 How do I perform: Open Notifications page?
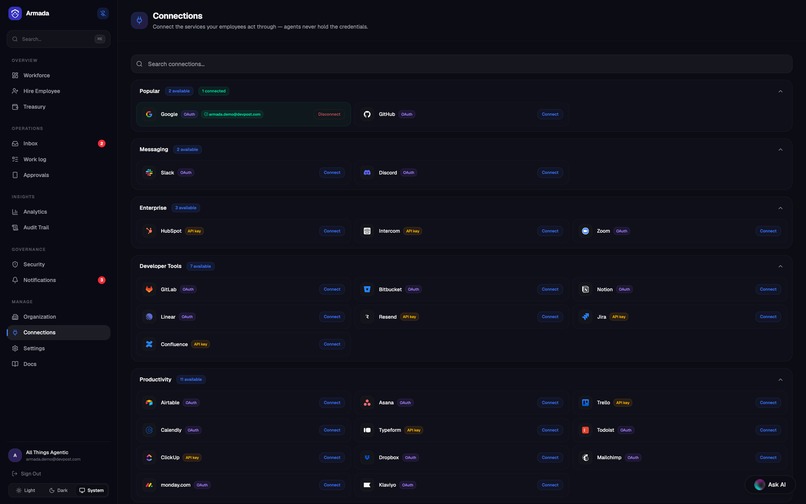point(59,280)
